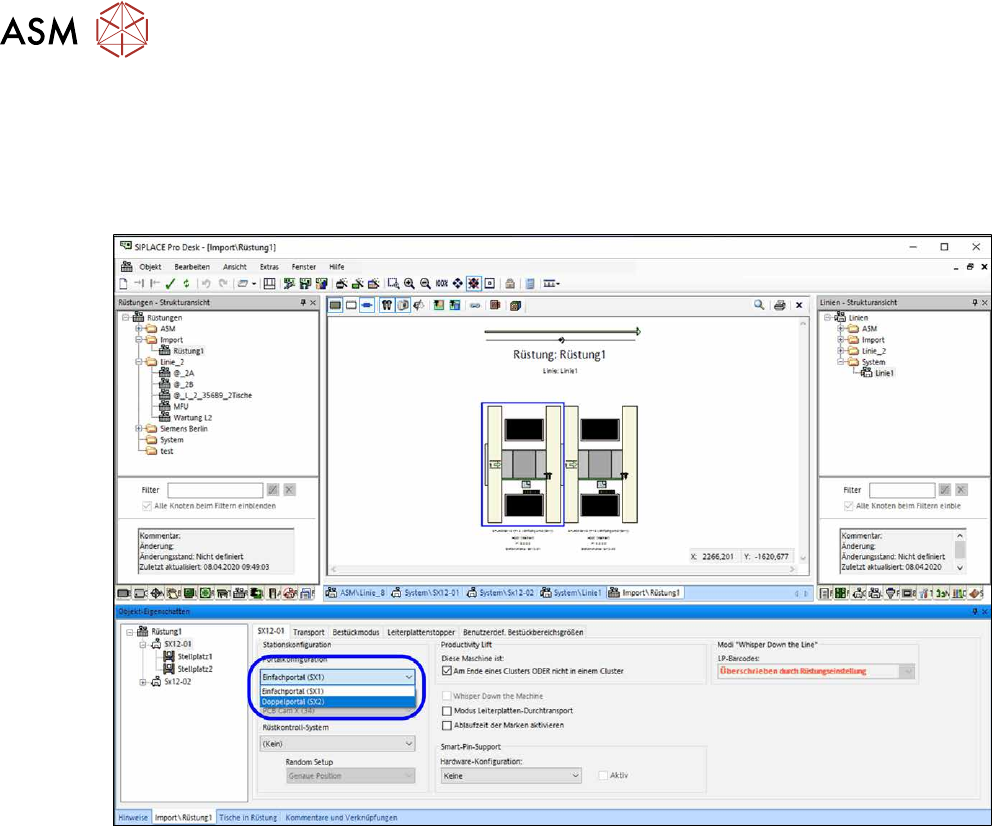
Task: Switch to System\SX12-01 document tab
Action: pyautogui.click(x=425, y=593)
